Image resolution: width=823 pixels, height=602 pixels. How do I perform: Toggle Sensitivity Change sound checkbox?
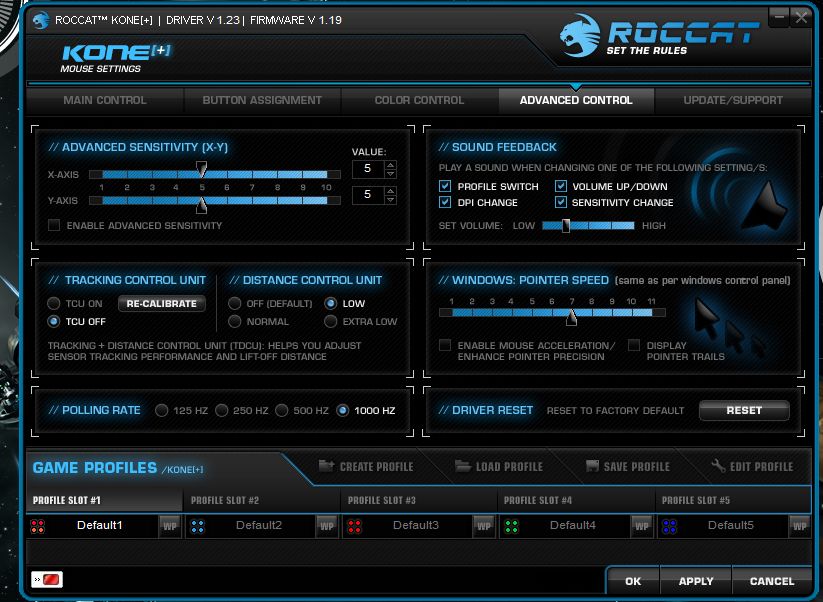point(561,202)
